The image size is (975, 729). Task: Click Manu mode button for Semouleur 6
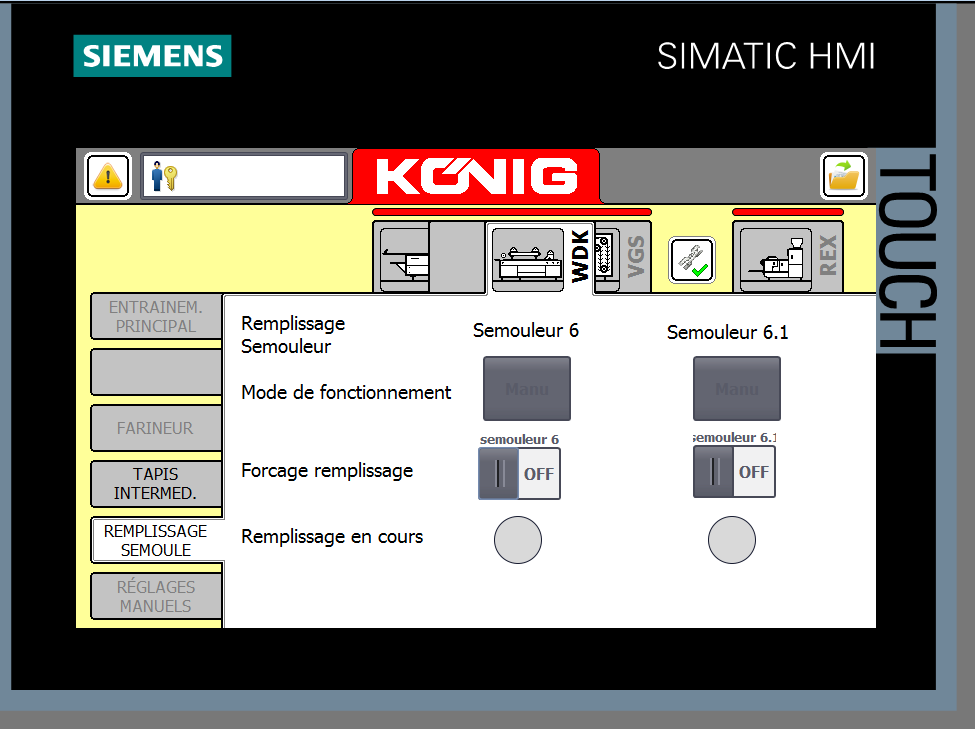pyautogui.click(x=527, y=389)
